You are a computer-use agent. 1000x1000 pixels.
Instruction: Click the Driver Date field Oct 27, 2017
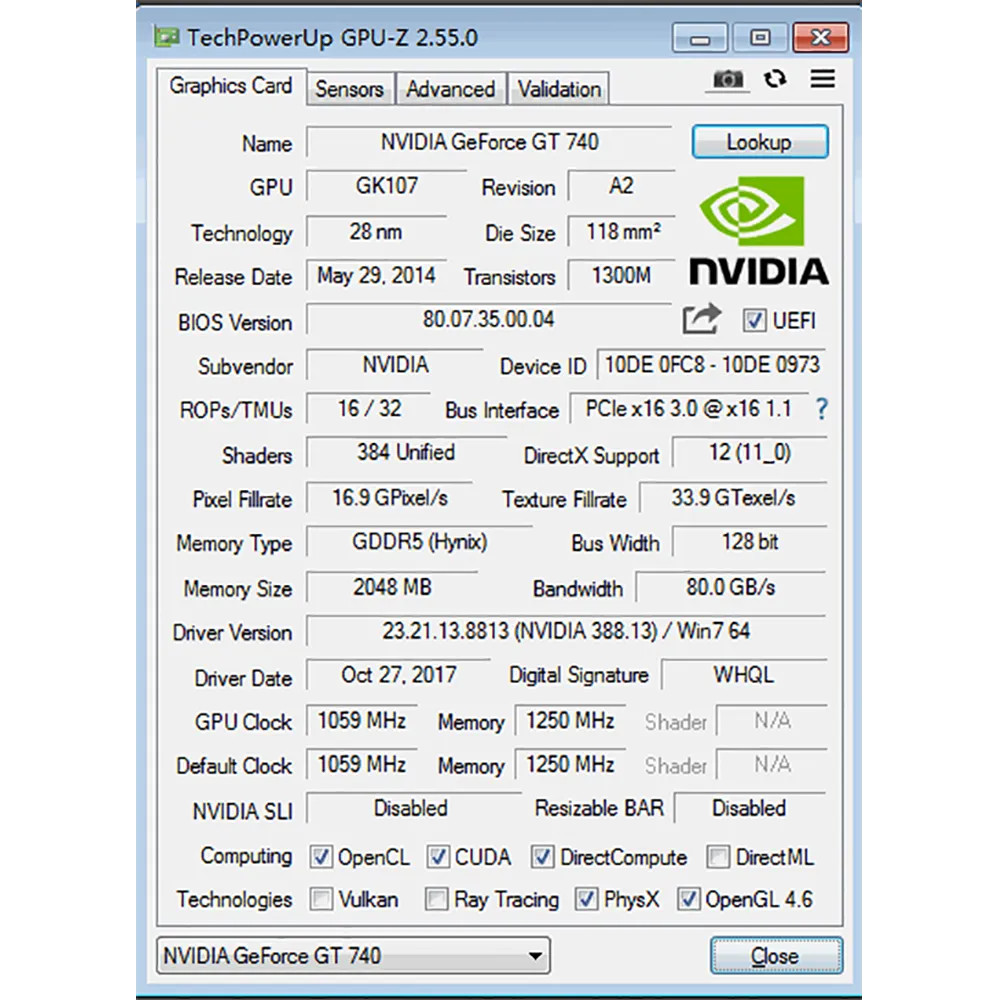[x=399, y=675]
